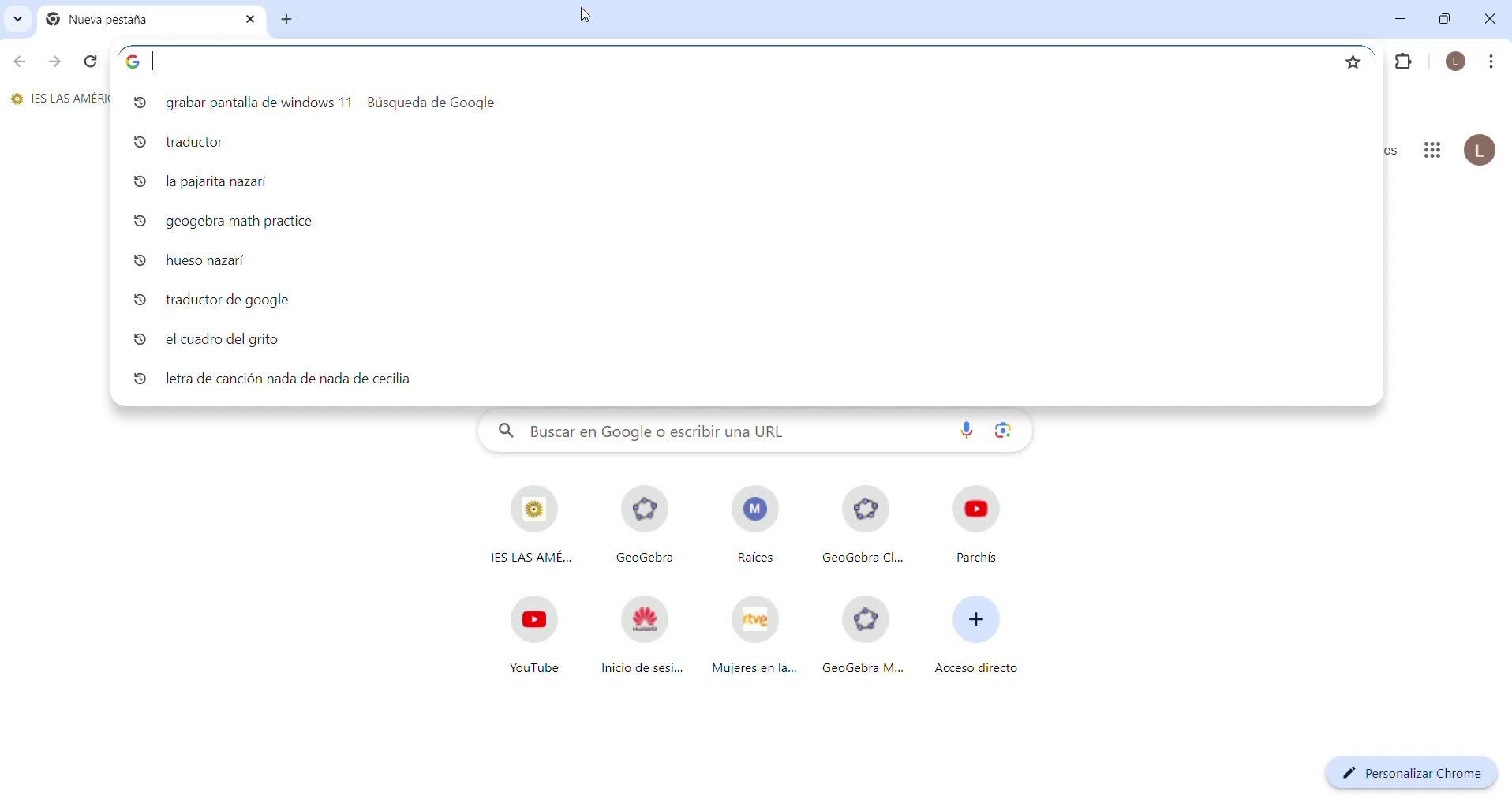Click the Google icon in the address bar
1512x803 pixels.
pyautogui.click(x=133, y=62)
